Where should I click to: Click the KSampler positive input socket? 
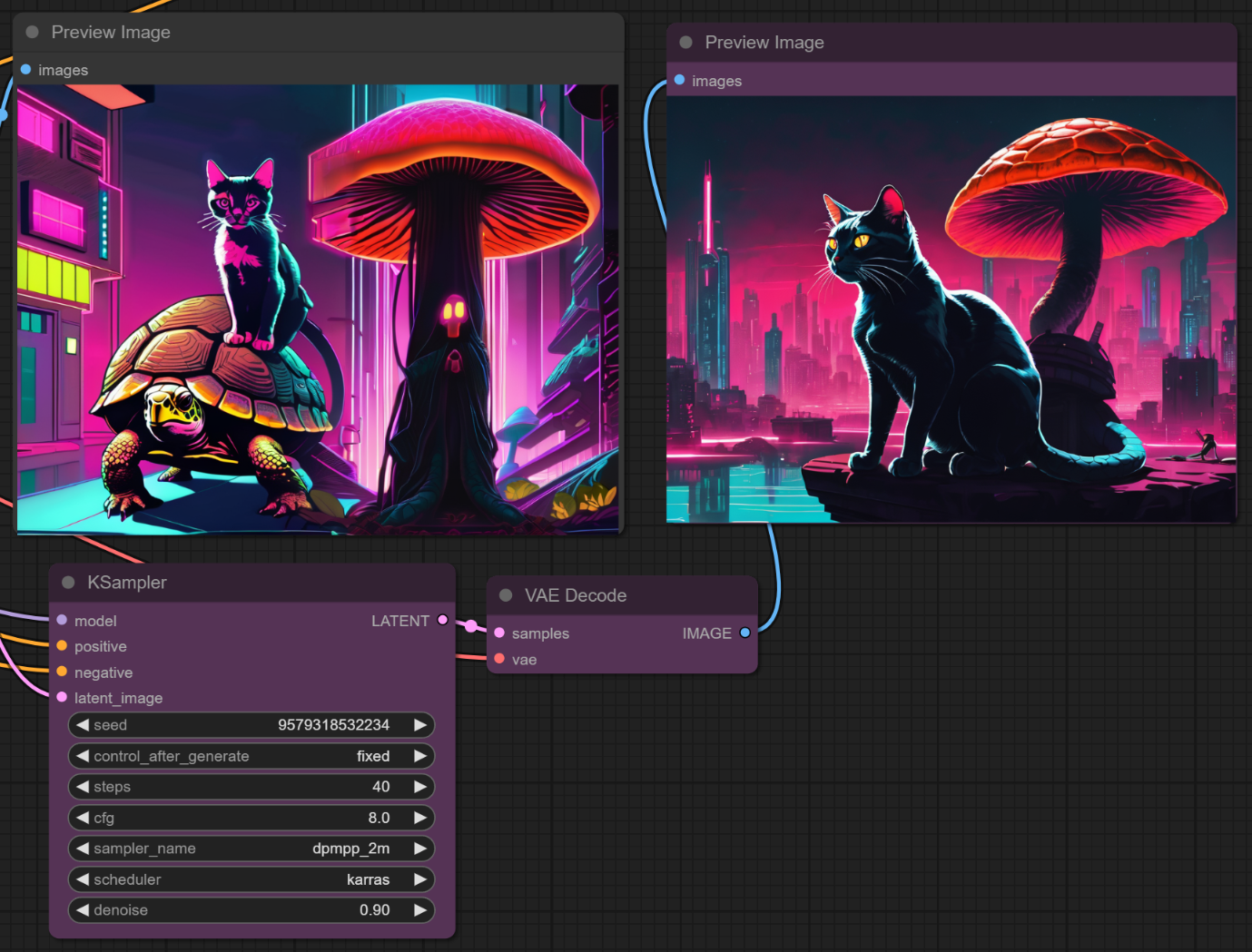coord(62,646)
